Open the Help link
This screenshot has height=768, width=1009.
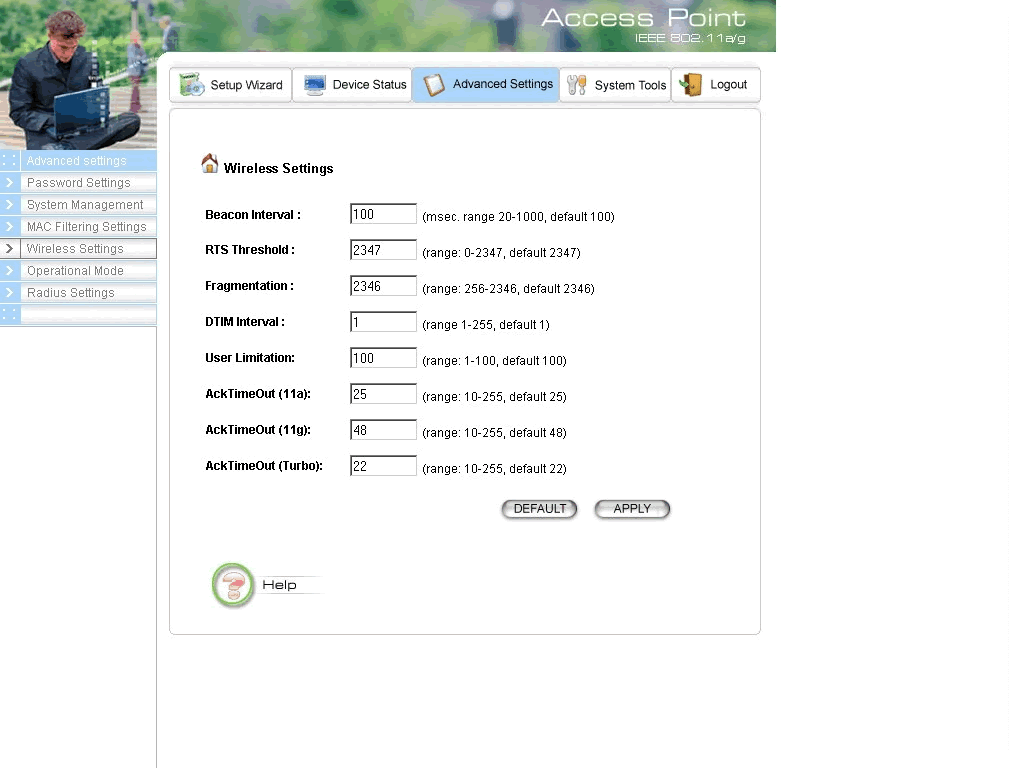[279, 585]
